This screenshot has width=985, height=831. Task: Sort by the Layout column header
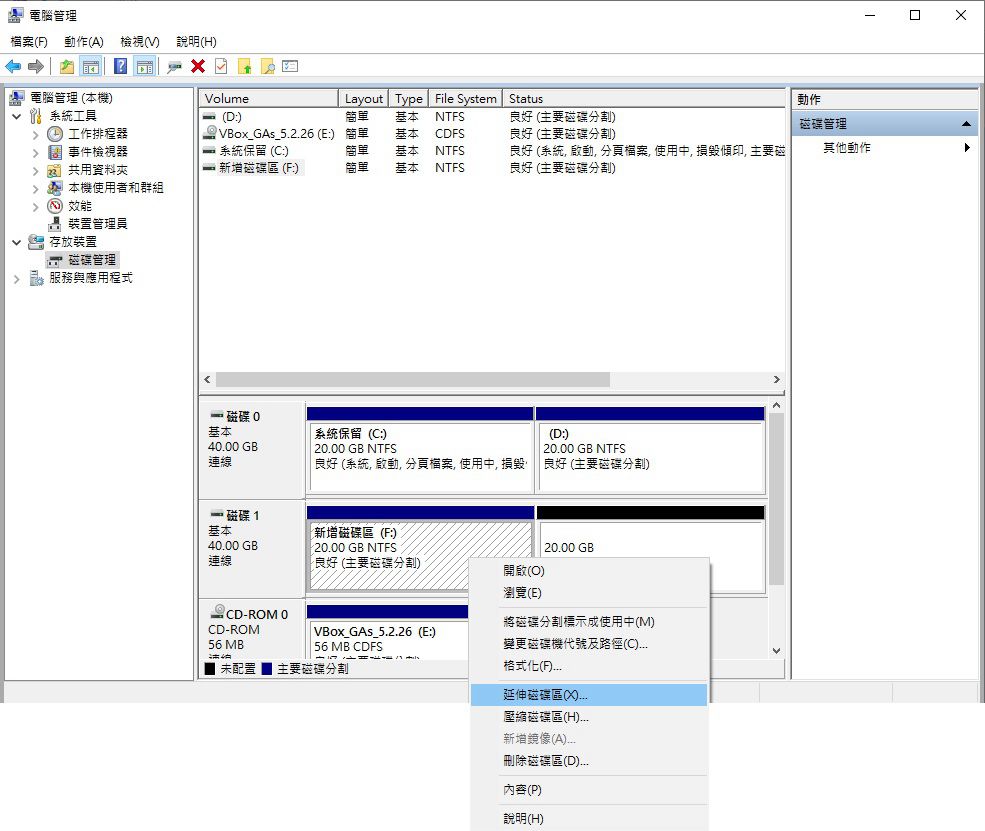click(x=363, y=99)
